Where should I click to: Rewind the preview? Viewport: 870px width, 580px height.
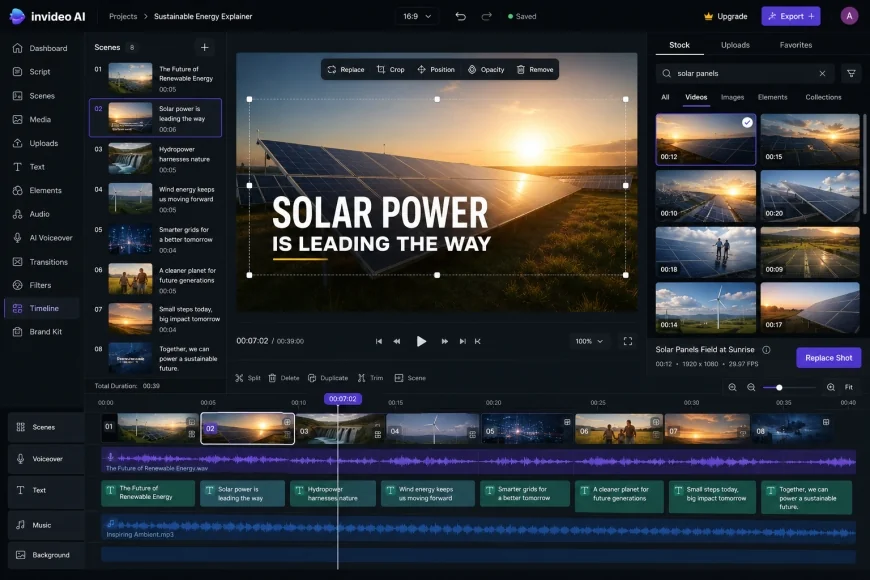pyautogui.click(x=397, y=341)
